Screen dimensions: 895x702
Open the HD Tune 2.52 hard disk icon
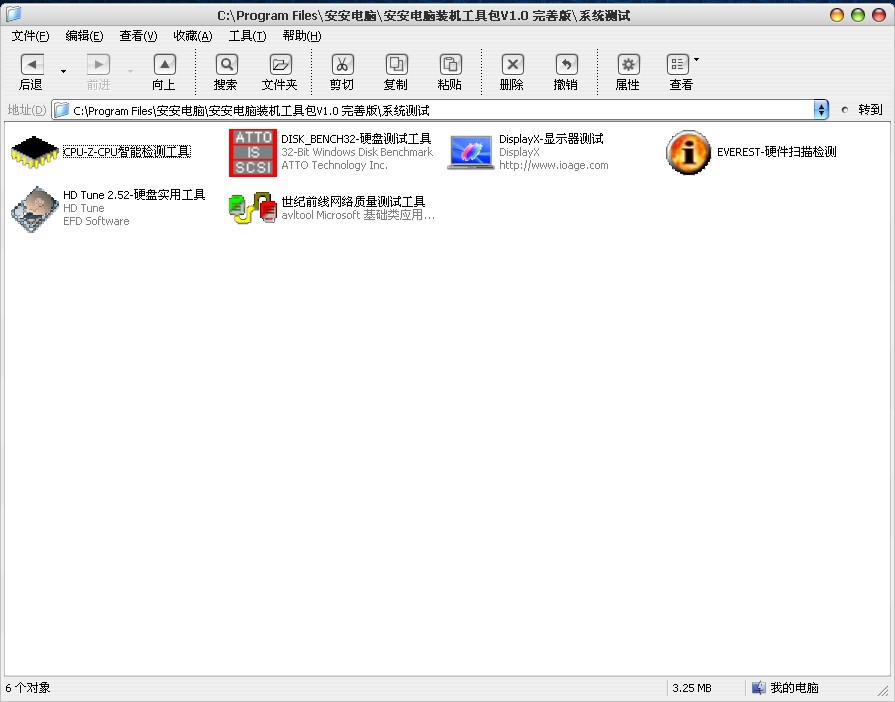[x=35, y=209]
